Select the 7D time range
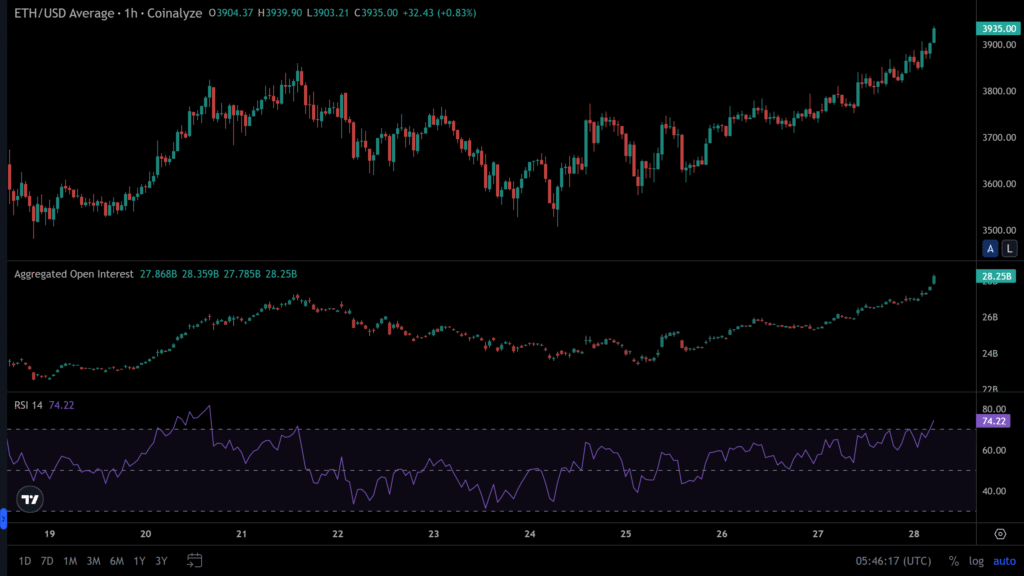 click(46, 561)
